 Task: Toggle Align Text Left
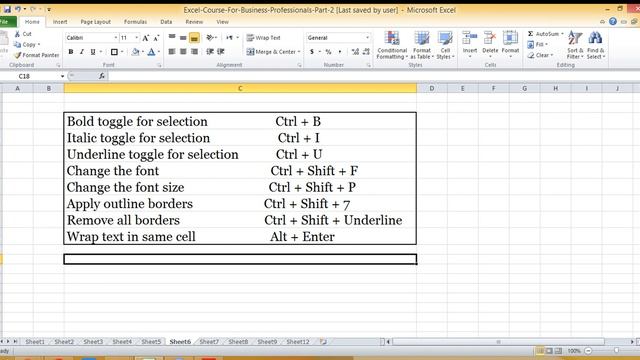(x=172, y=52)
